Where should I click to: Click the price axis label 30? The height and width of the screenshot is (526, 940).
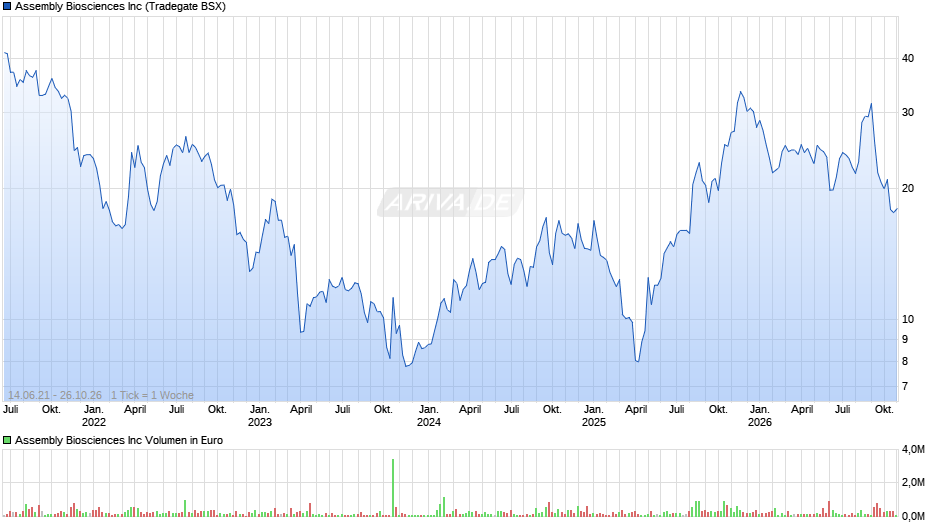908,112
